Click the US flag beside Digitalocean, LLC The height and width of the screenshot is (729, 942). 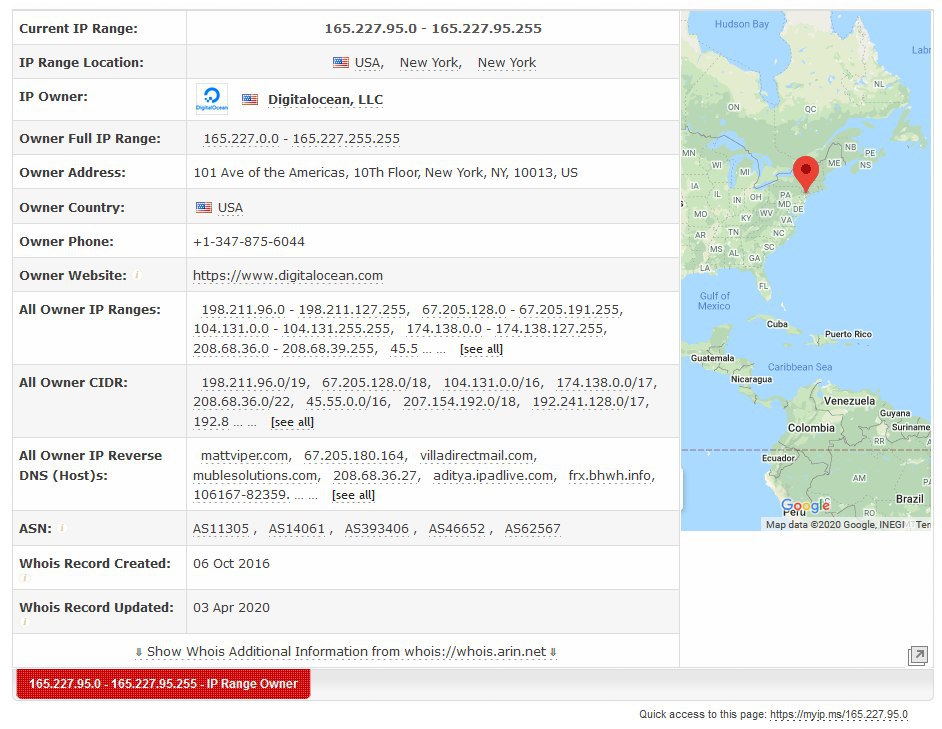[250, 100]
